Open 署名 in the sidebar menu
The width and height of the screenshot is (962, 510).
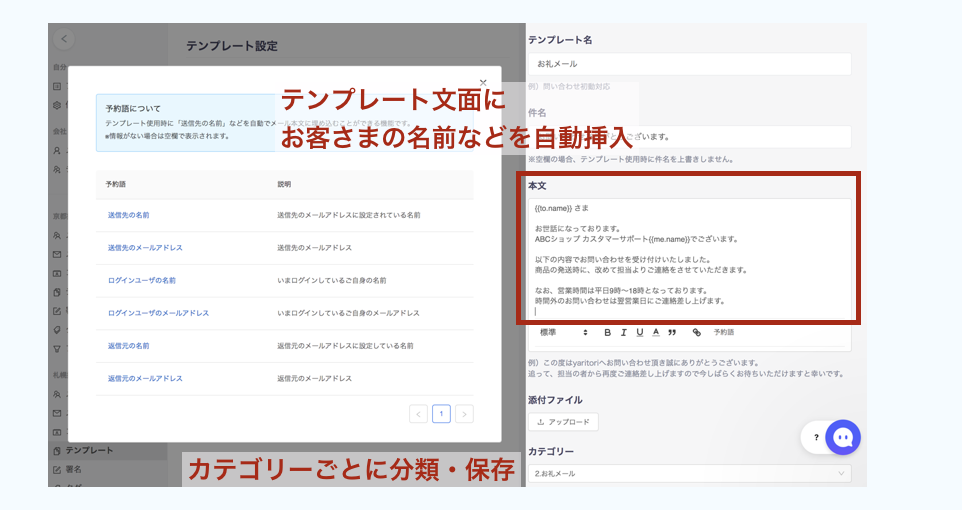[73, 468]
